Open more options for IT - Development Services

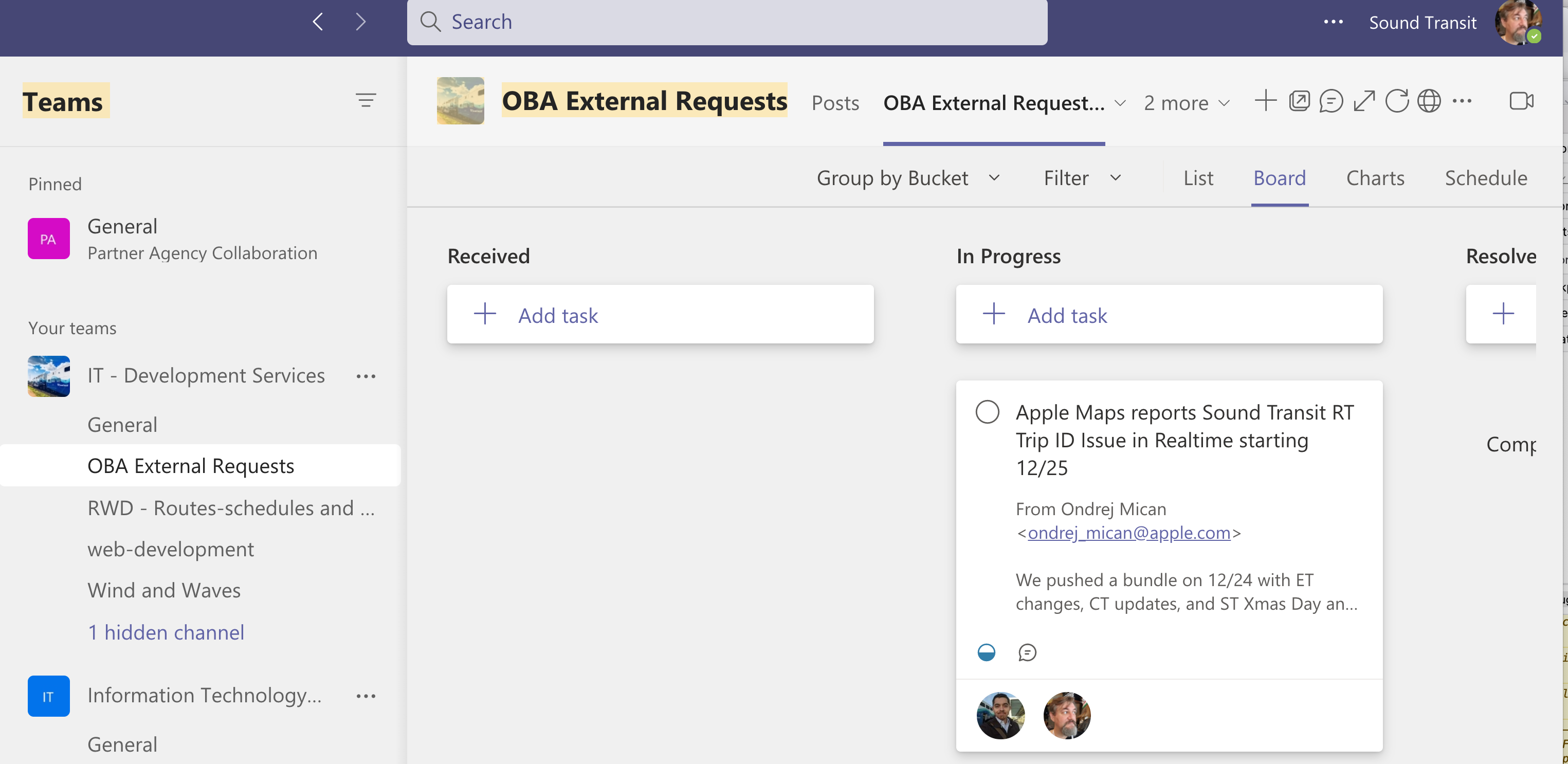(x=366, y=376)
